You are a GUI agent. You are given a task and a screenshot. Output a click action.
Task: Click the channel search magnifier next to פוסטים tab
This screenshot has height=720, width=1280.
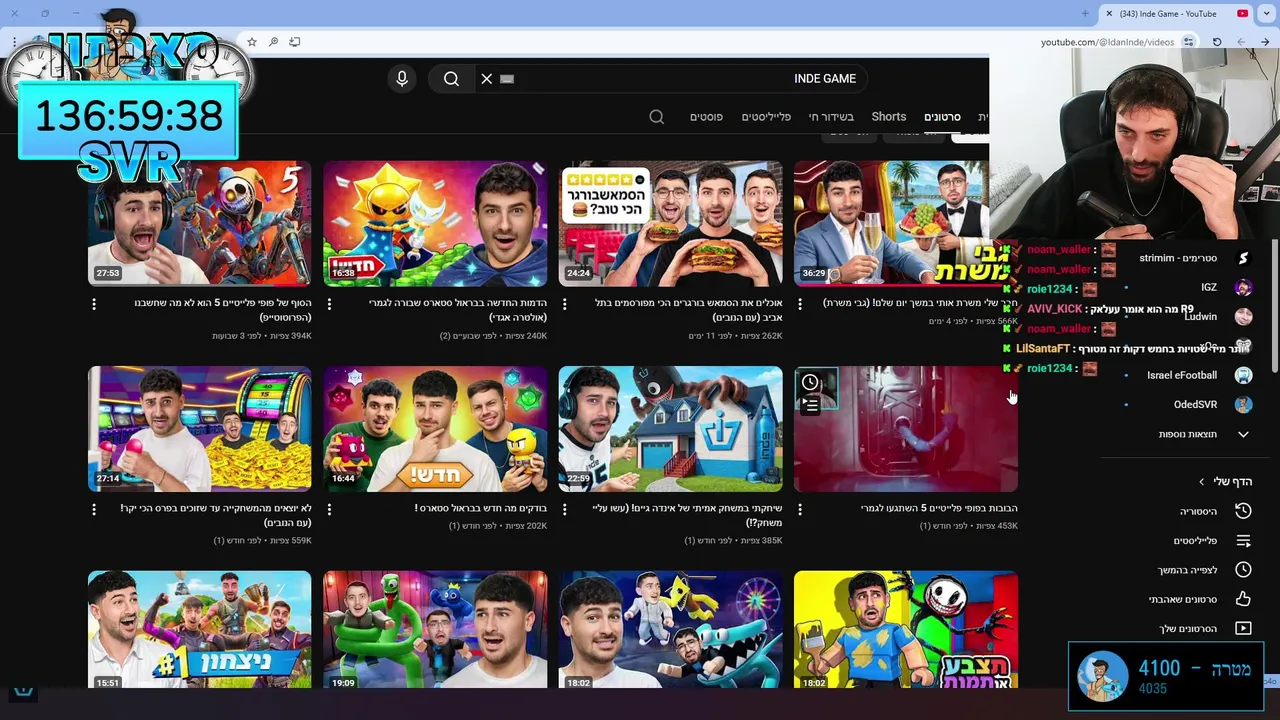657,117
